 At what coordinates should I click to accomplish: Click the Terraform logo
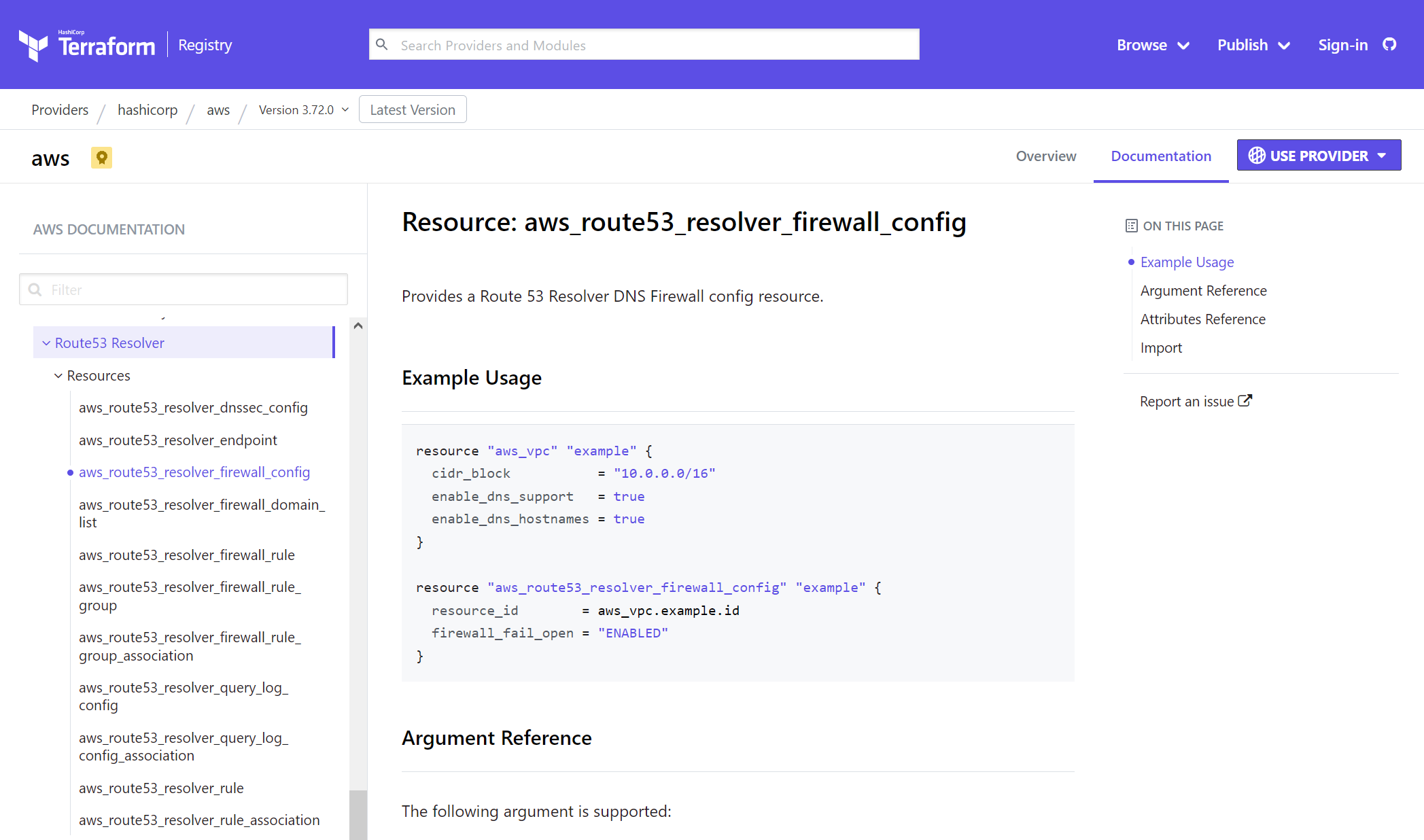pyautogui.click(x=87, y=45)
